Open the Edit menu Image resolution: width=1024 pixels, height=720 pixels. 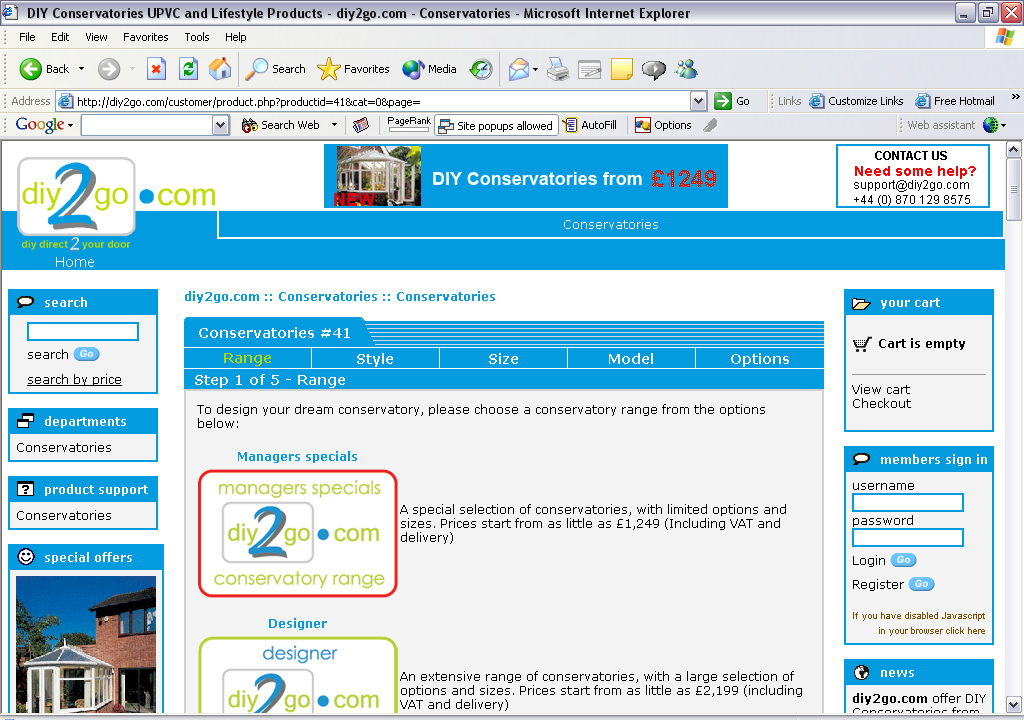(x=60, y=37)
